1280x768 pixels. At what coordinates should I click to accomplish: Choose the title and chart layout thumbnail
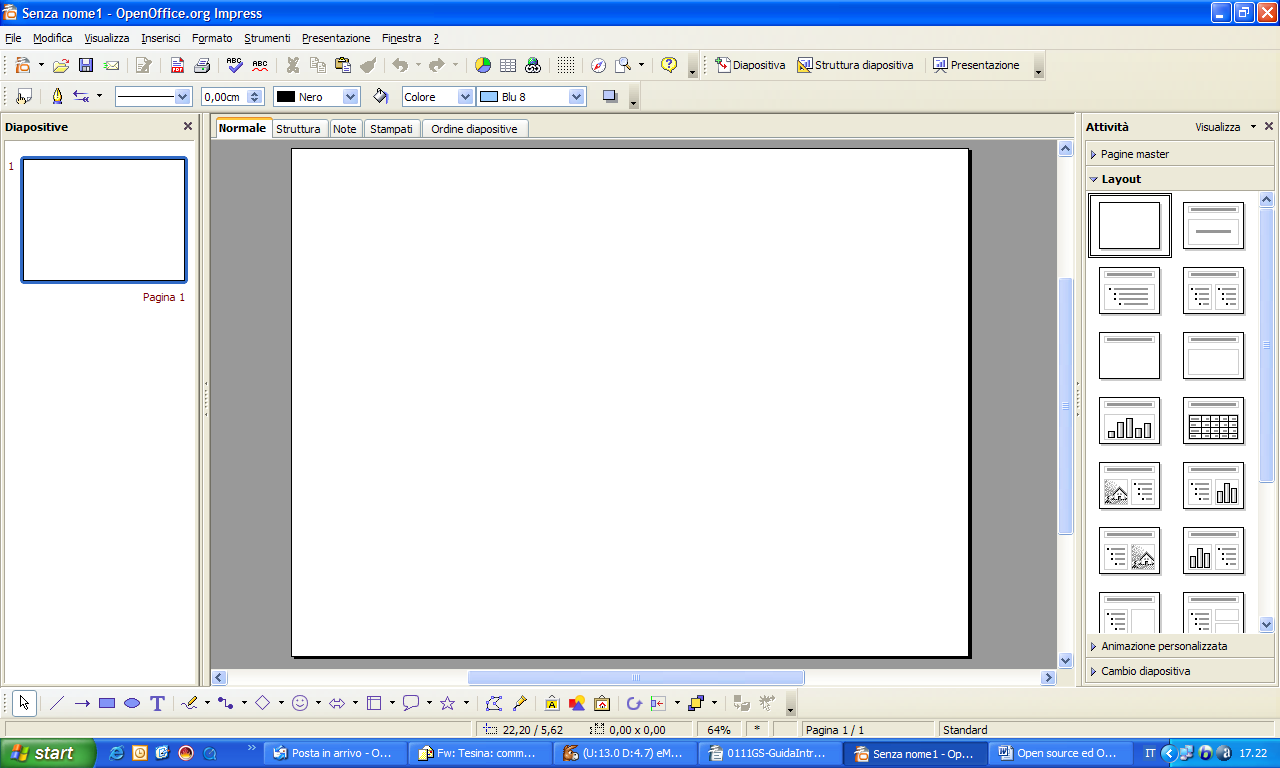click(x=1129, y=420)
